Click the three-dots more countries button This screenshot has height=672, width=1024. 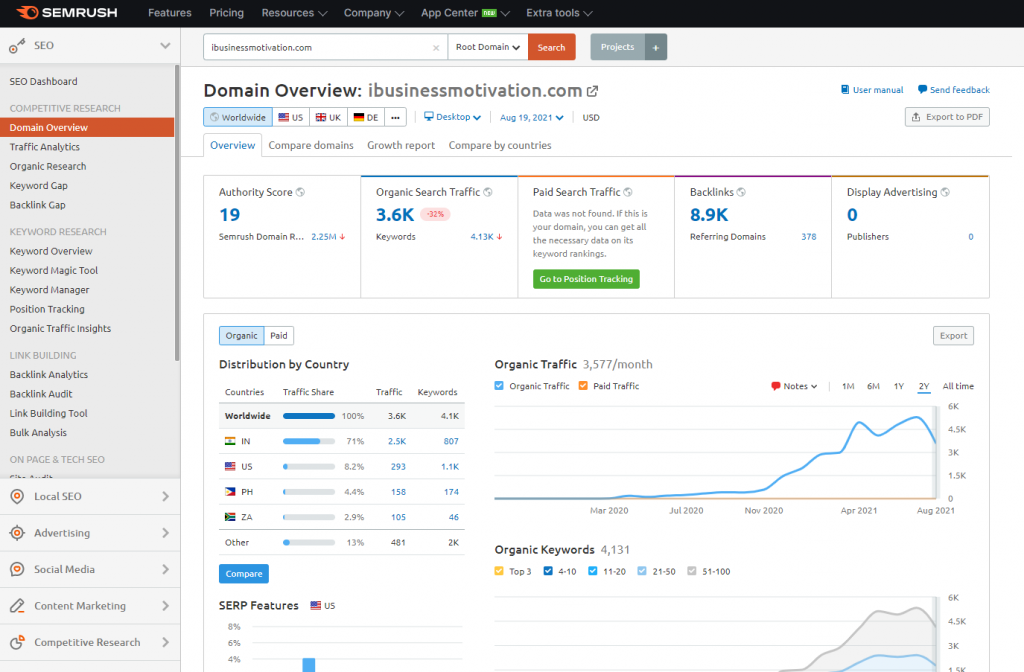[x=395, y=118]
